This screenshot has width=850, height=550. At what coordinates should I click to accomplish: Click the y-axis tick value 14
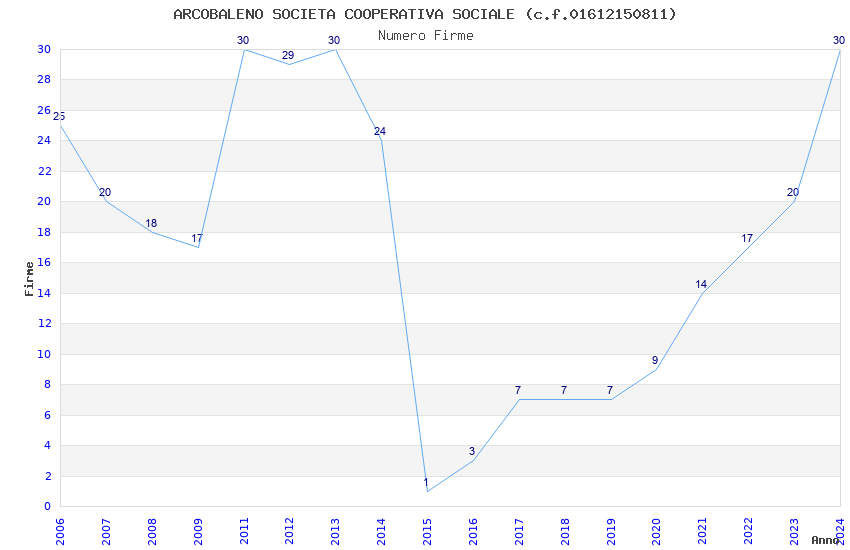coord(44,293)
